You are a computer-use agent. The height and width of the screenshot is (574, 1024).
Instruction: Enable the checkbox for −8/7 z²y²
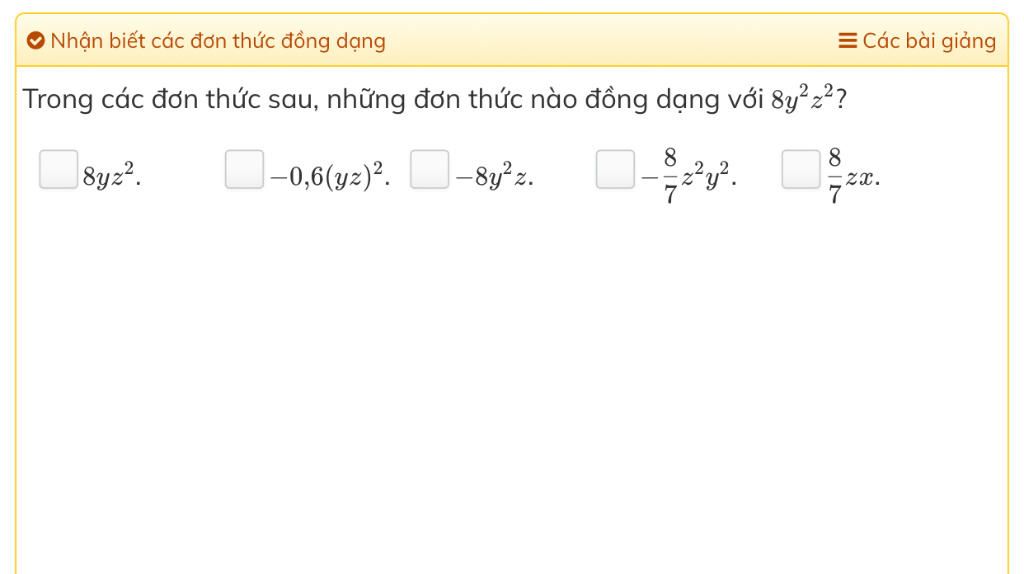coord(615,169)
